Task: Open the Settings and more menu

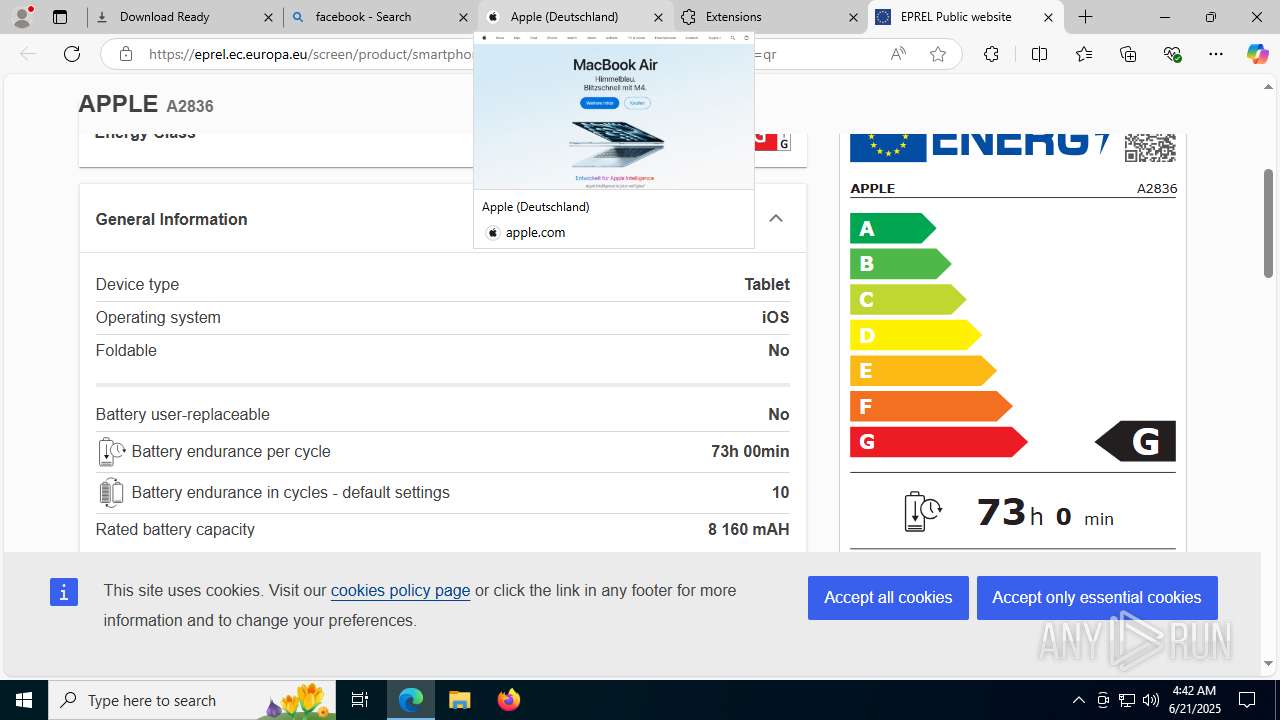Action: tap(1216, 54)
